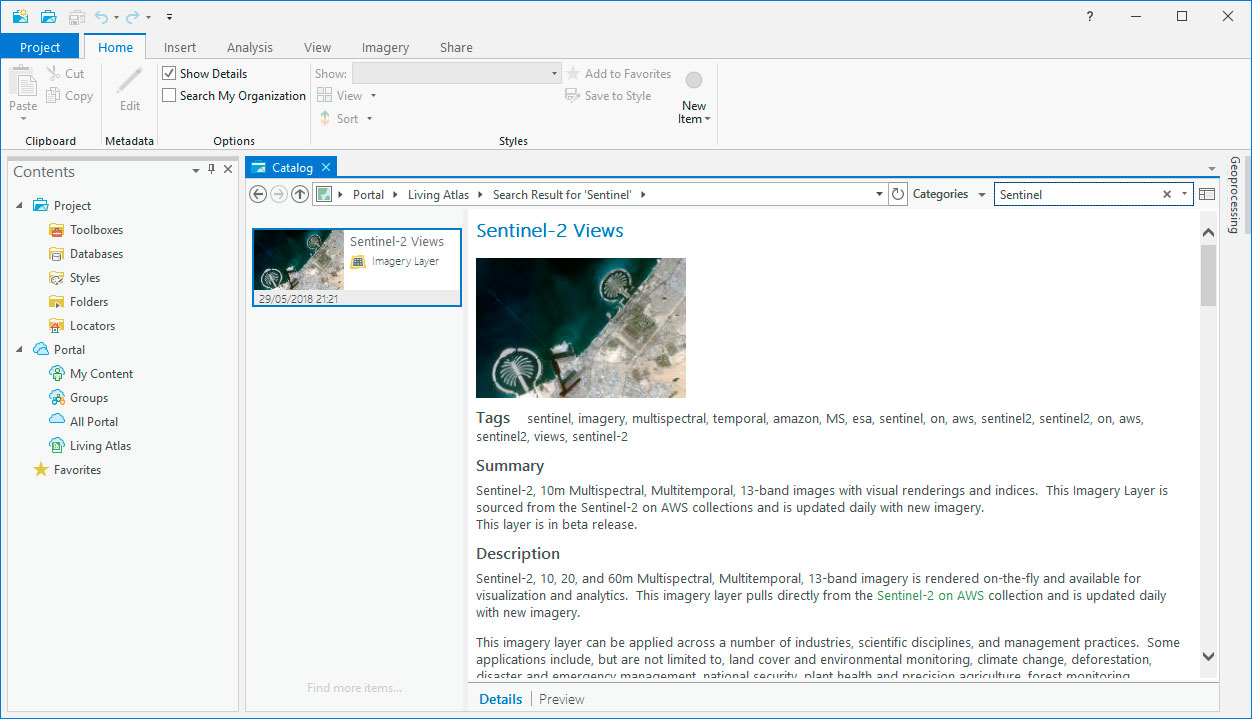Enable Search My Organization checkbox
Viewport: 1252px width, 719px height.
(x=170, y=96)
